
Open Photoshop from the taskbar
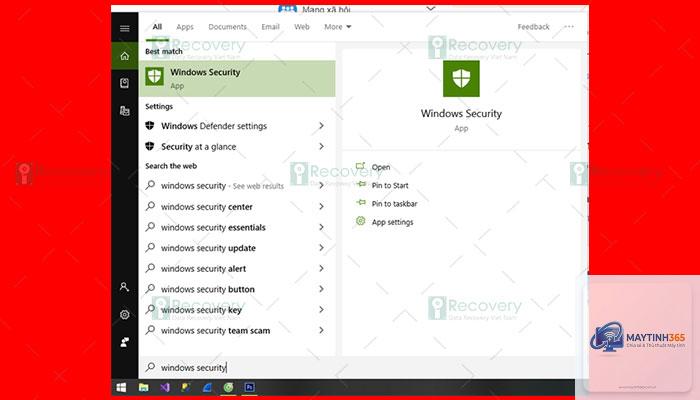point(250,387)
